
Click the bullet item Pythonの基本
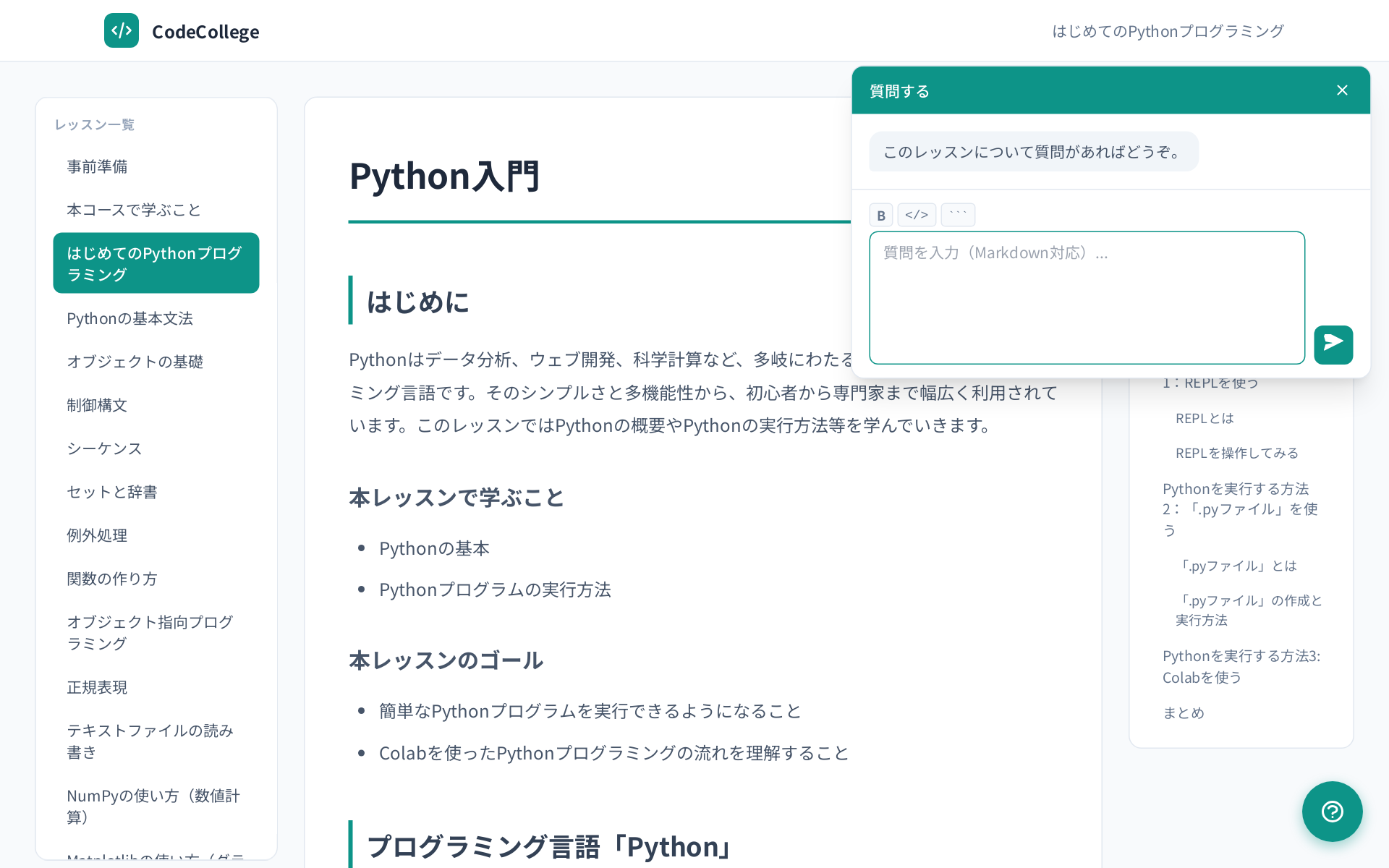click(x=434, y=548)
